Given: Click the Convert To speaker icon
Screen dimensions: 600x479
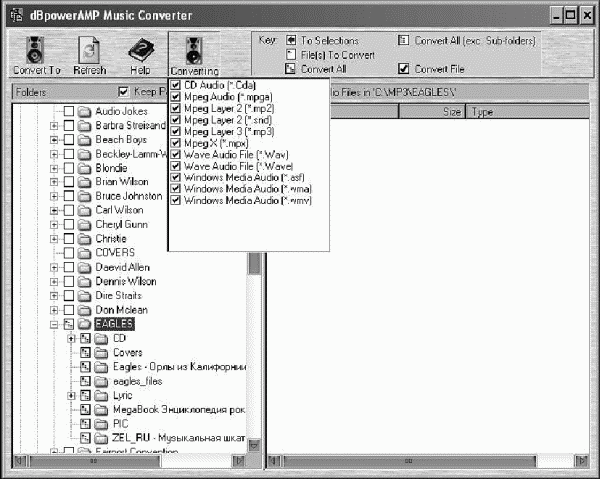Looking at the screenshot, I should click(35, 50).
